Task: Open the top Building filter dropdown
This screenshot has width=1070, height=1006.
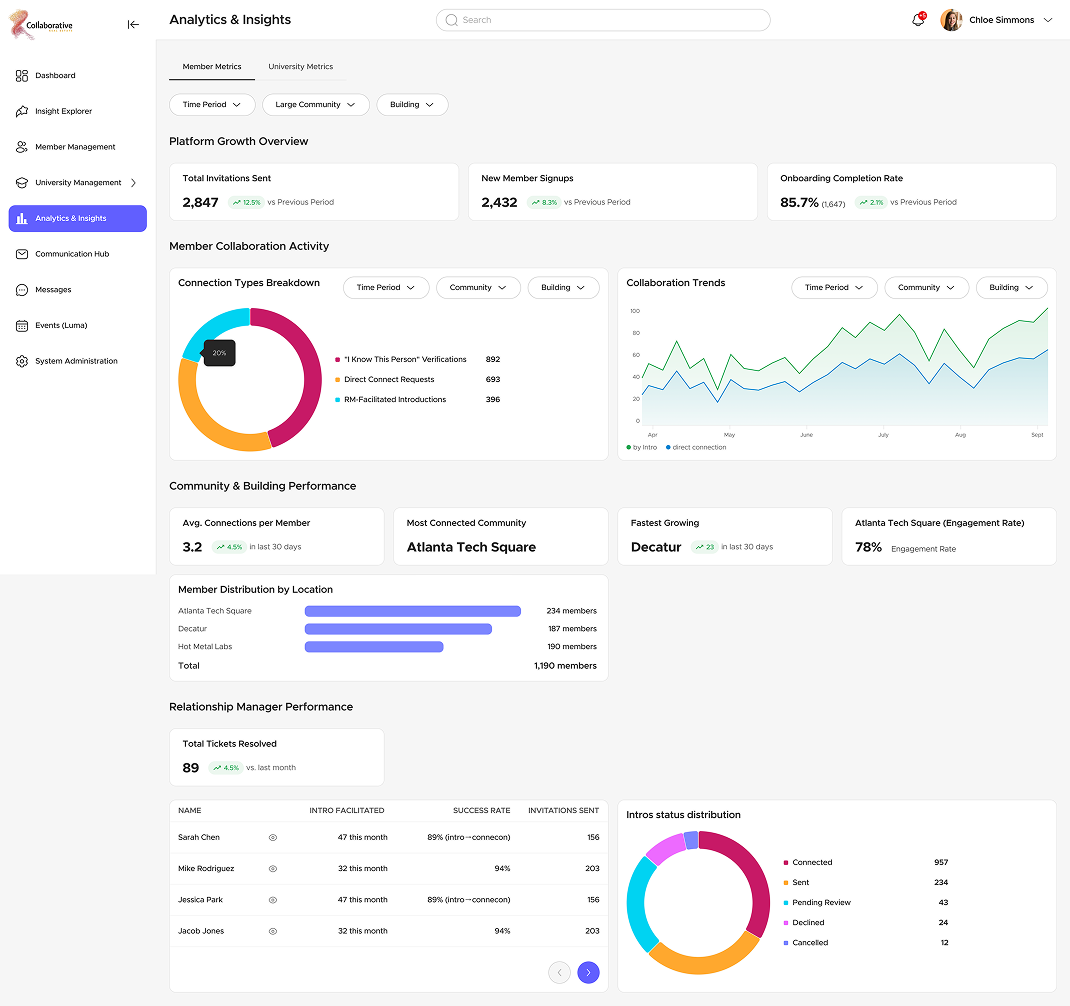Action: [x=412, y=104]
